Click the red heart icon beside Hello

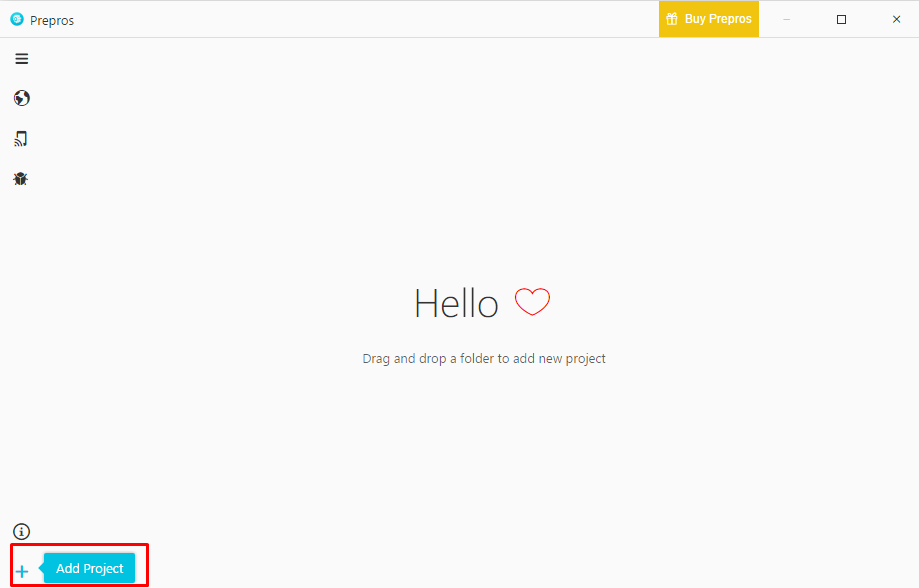[532, 302]
